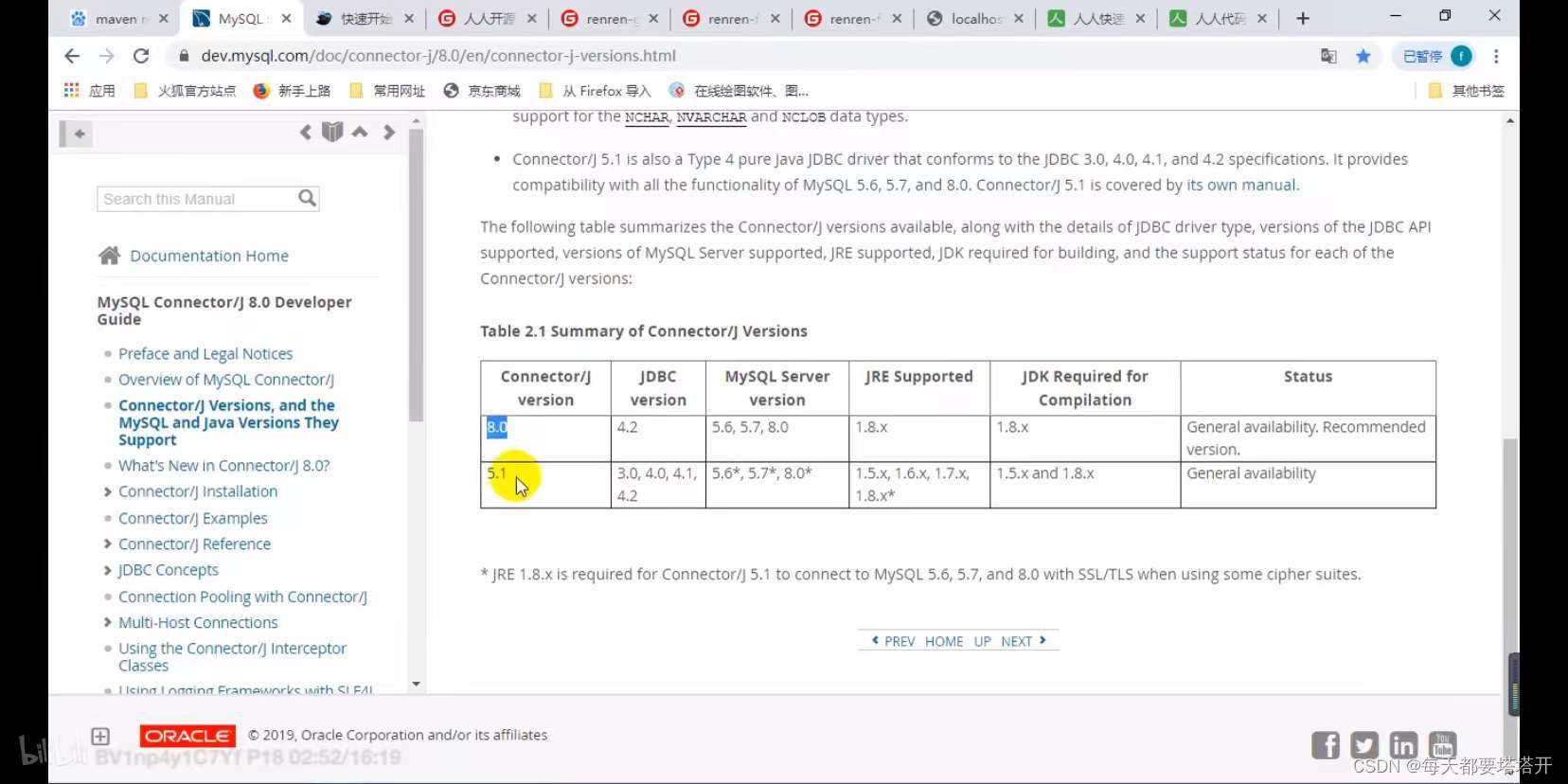Expand Connector/J Installation section
This screenshot has height=784, width=1568.
click(107, 492)
